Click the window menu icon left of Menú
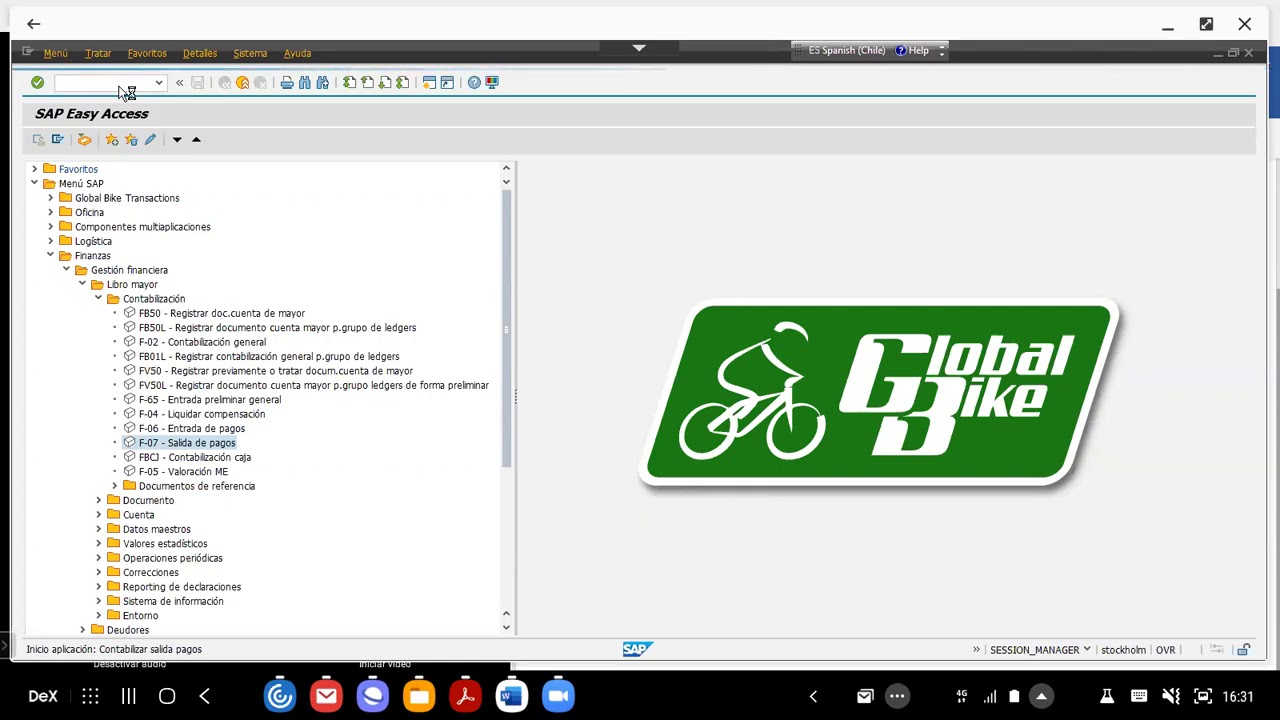Screen dimensions: 1280x720 pos(28,52)
